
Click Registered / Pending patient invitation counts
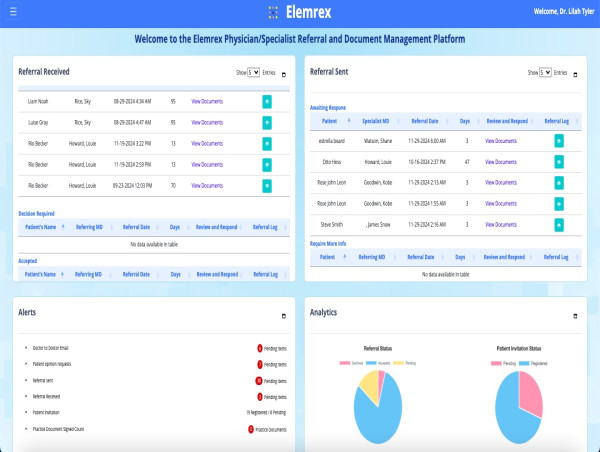tap(266, 413)
